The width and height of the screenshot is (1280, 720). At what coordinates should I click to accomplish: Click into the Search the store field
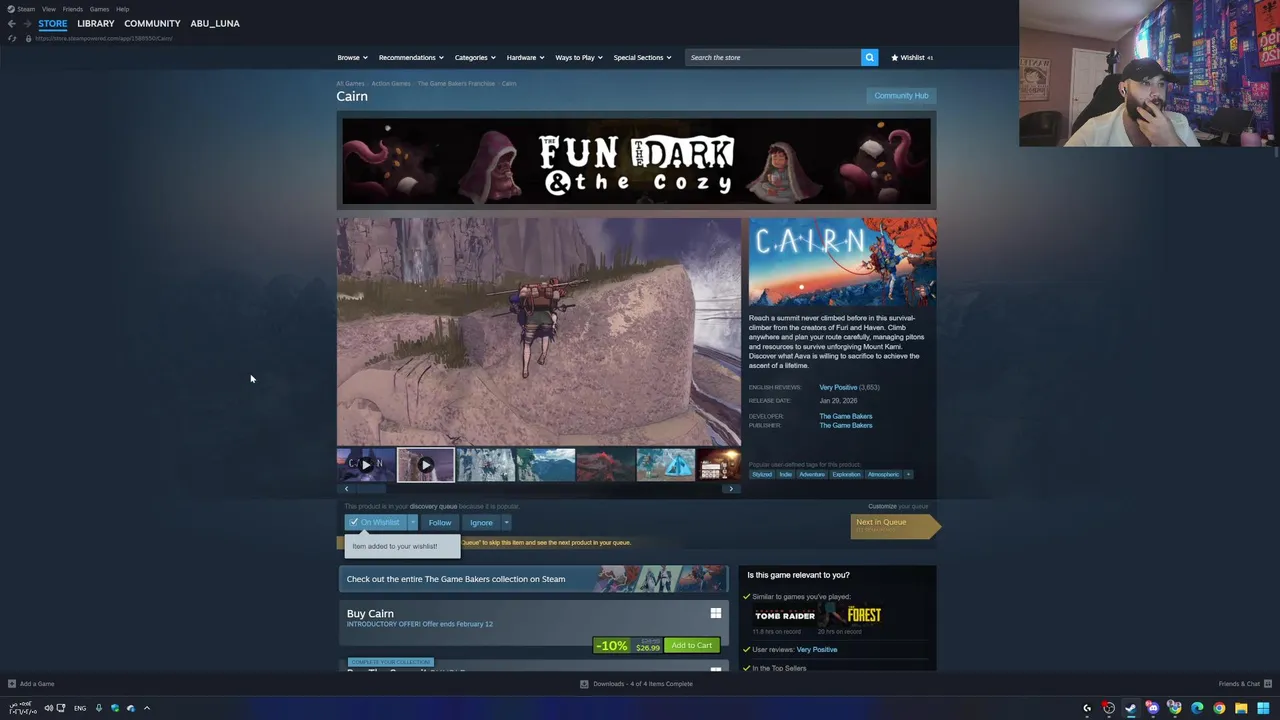tap(773, 57)
